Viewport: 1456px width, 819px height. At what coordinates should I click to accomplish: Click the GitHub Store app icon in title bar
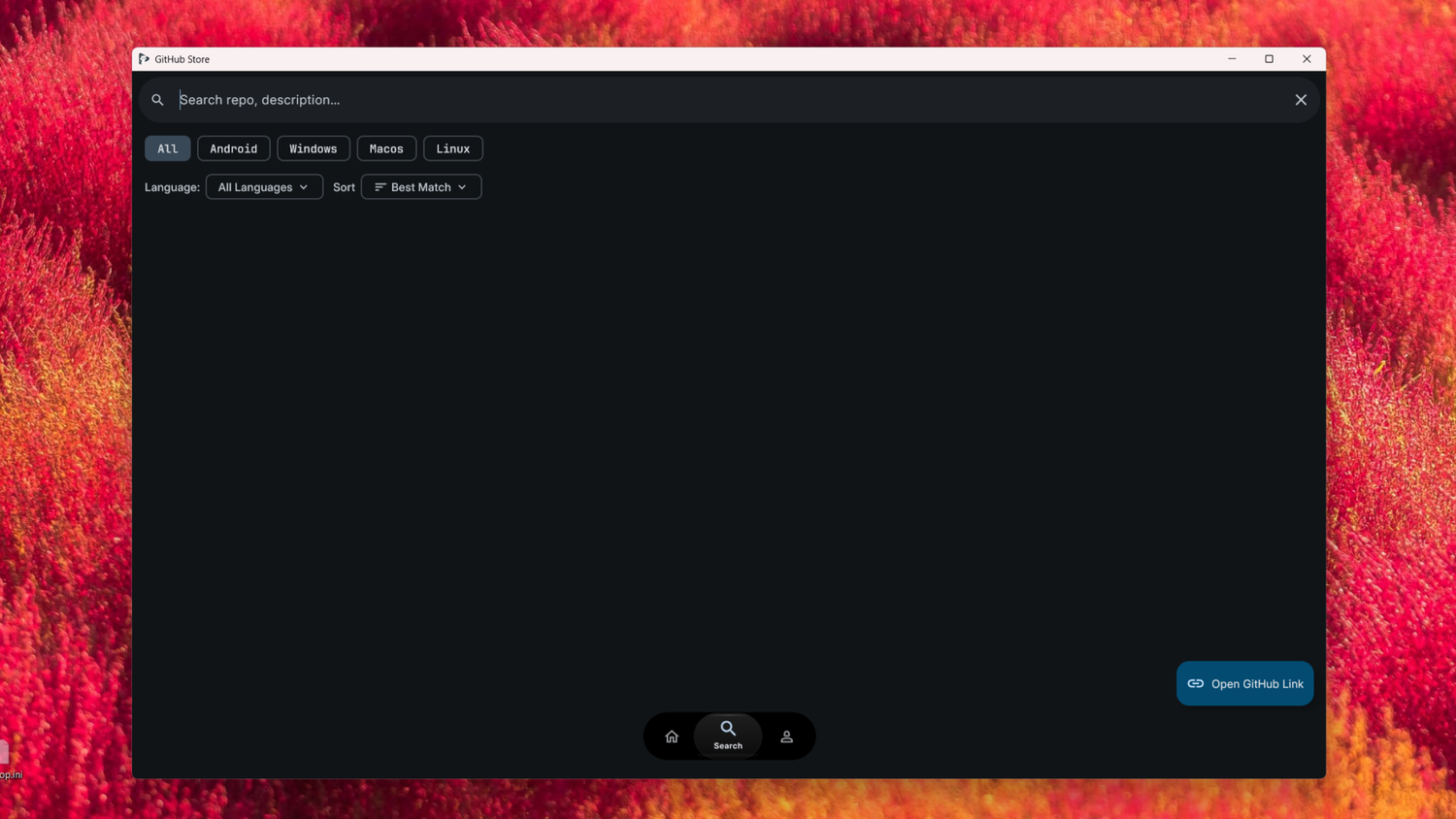[x=144, y=59]
